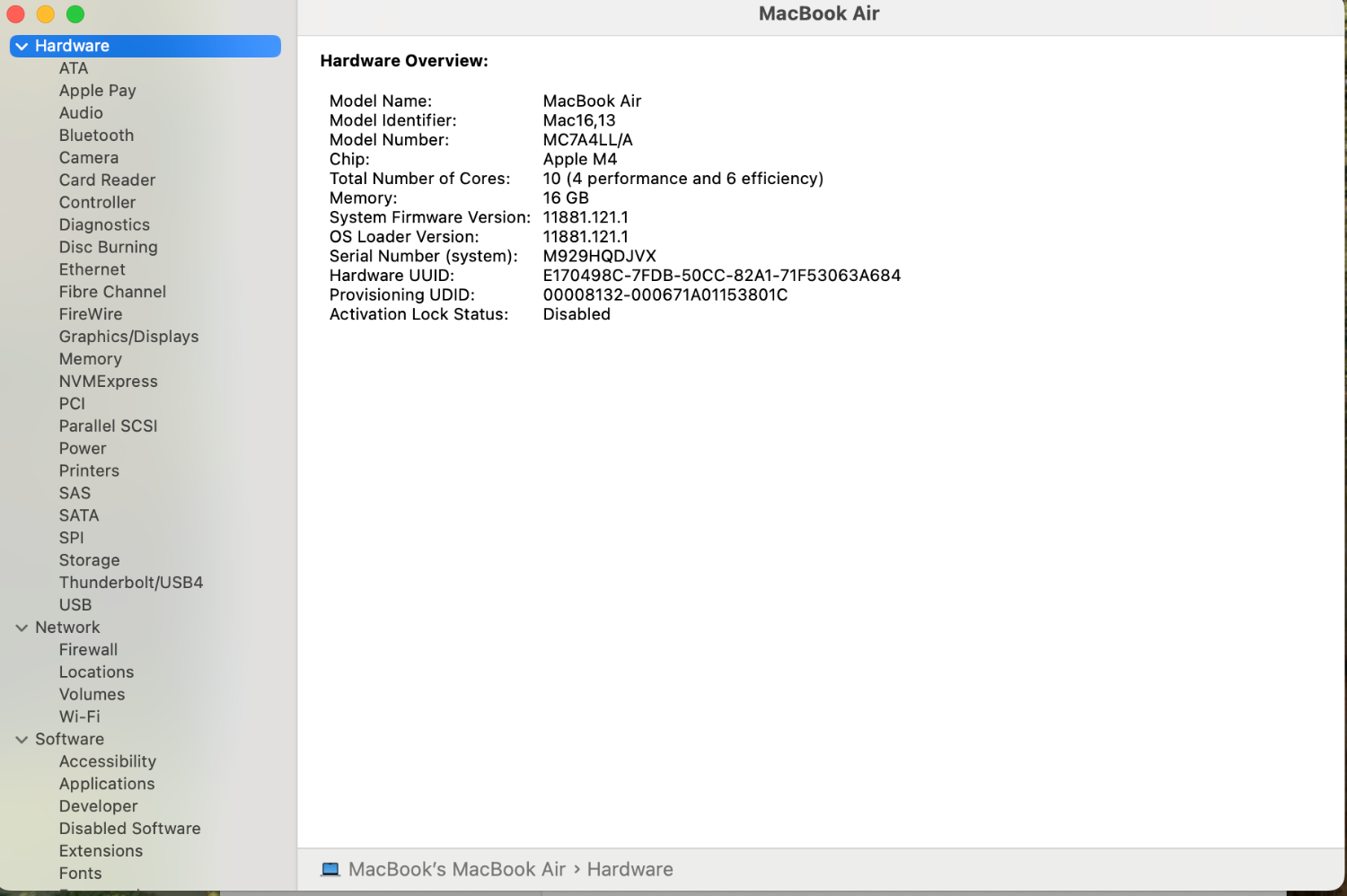The width and height of the screenshot is (1347, 896).
Task: Select Camera in the Hardware list
Action: tap(89, 158)
